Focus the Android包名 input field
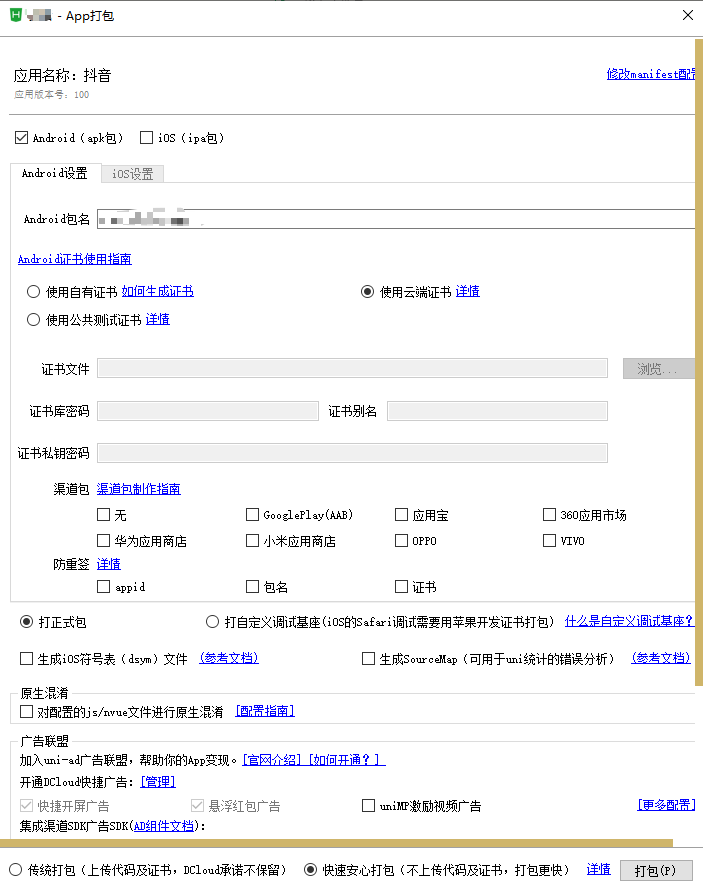Screen dimensions: 703x891 click(396, 219)
